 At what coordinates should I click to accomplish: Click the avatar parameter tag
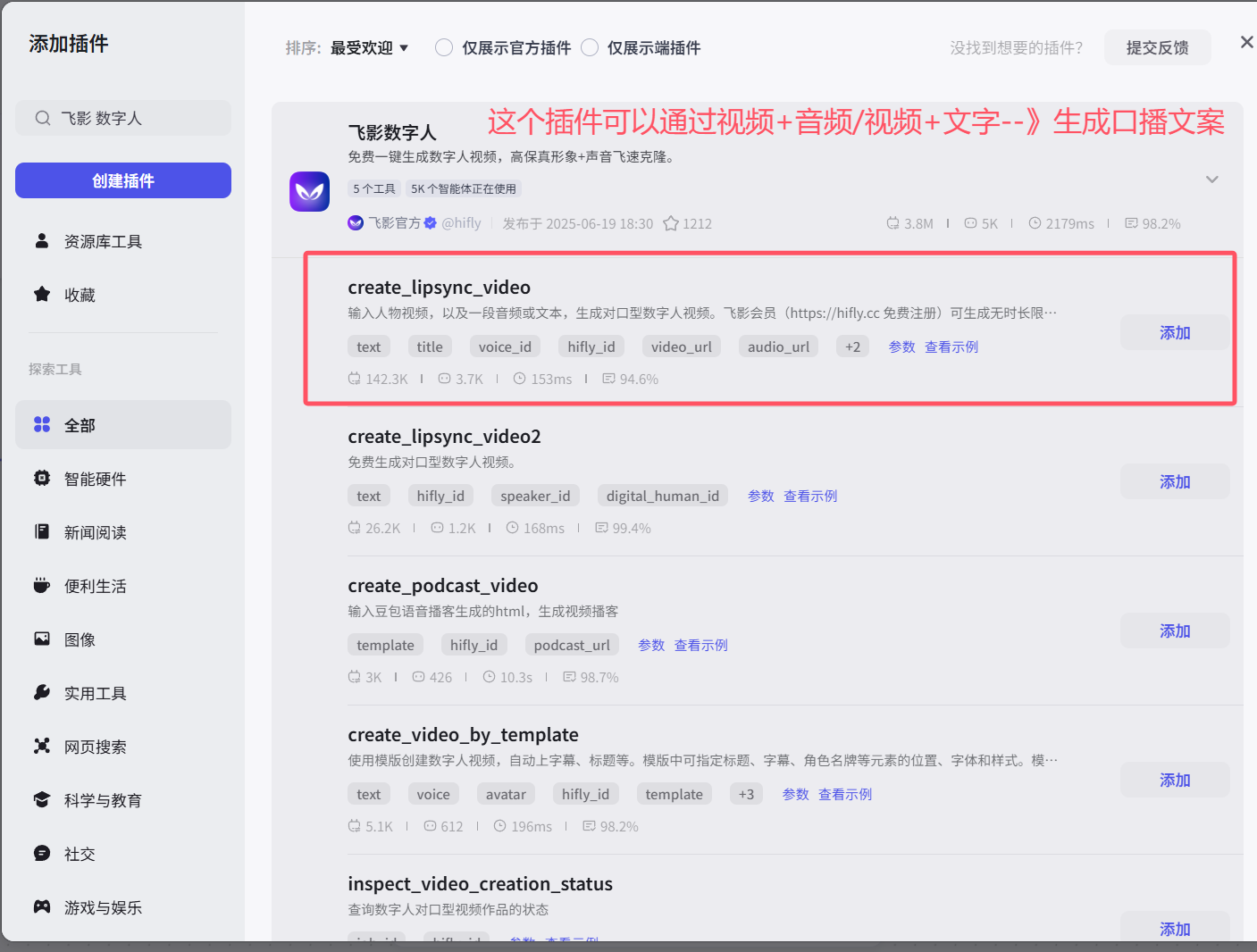506,794
